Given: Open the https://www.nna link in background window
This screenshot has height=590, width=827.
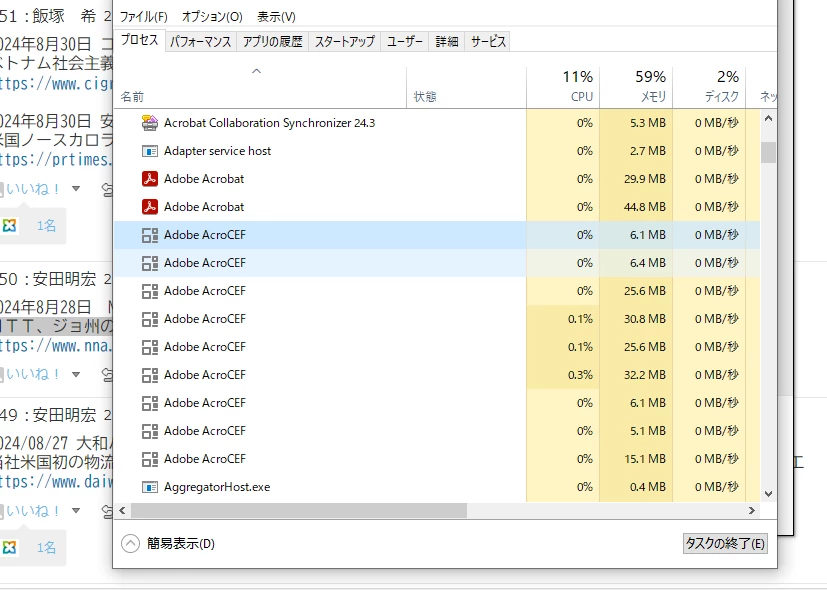Looking at the screenshot, I should pos(56,346).
